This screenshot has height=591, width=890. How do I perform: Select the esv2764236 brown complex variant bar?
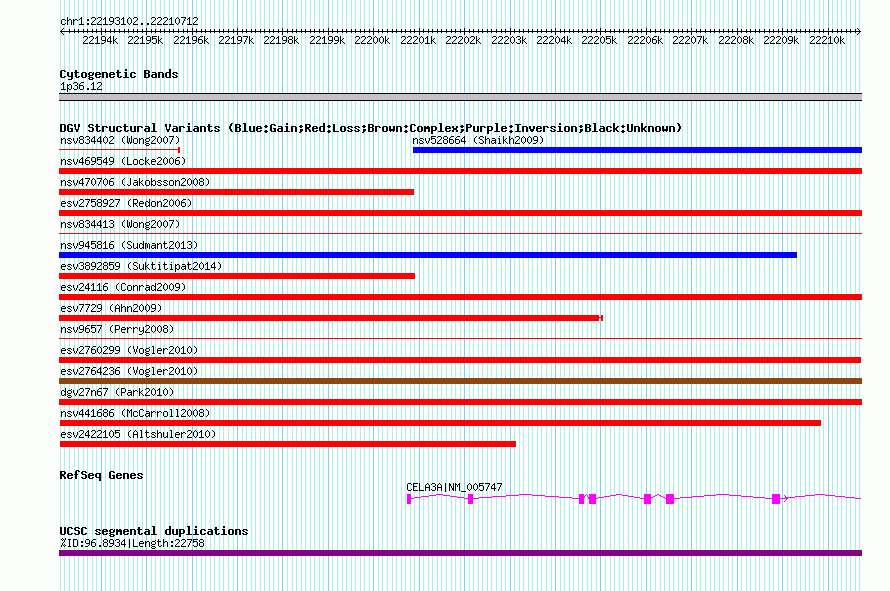[x=460, y=381]
